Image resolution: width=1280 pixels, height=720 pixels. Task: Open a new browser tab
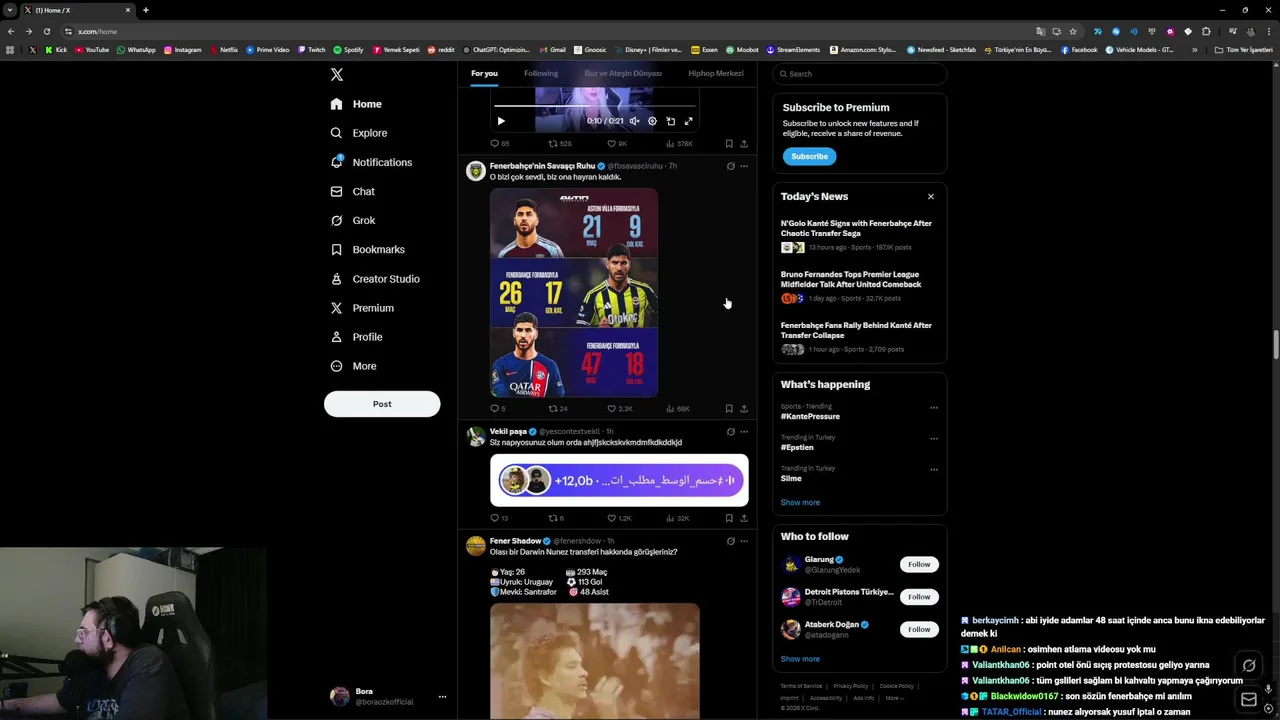(145, 10)
